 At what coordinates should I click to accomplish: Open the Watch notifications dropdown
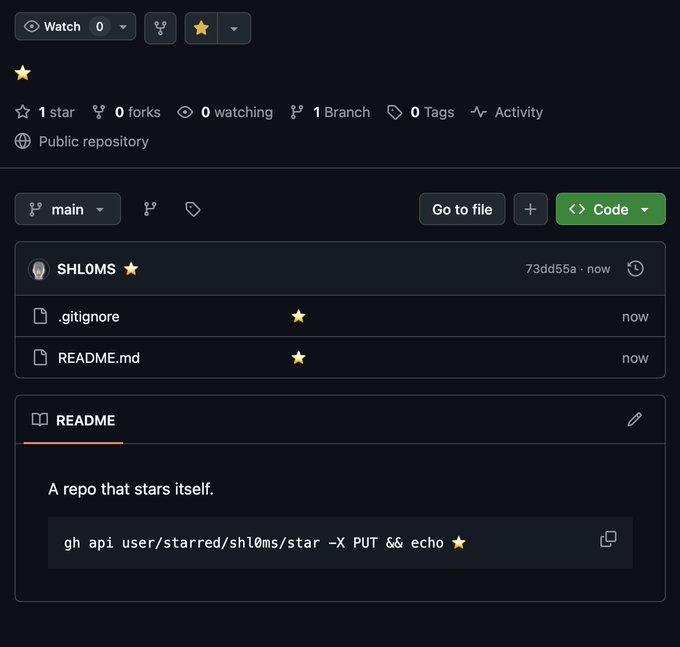pyautogui.click(x=75, y=27)
